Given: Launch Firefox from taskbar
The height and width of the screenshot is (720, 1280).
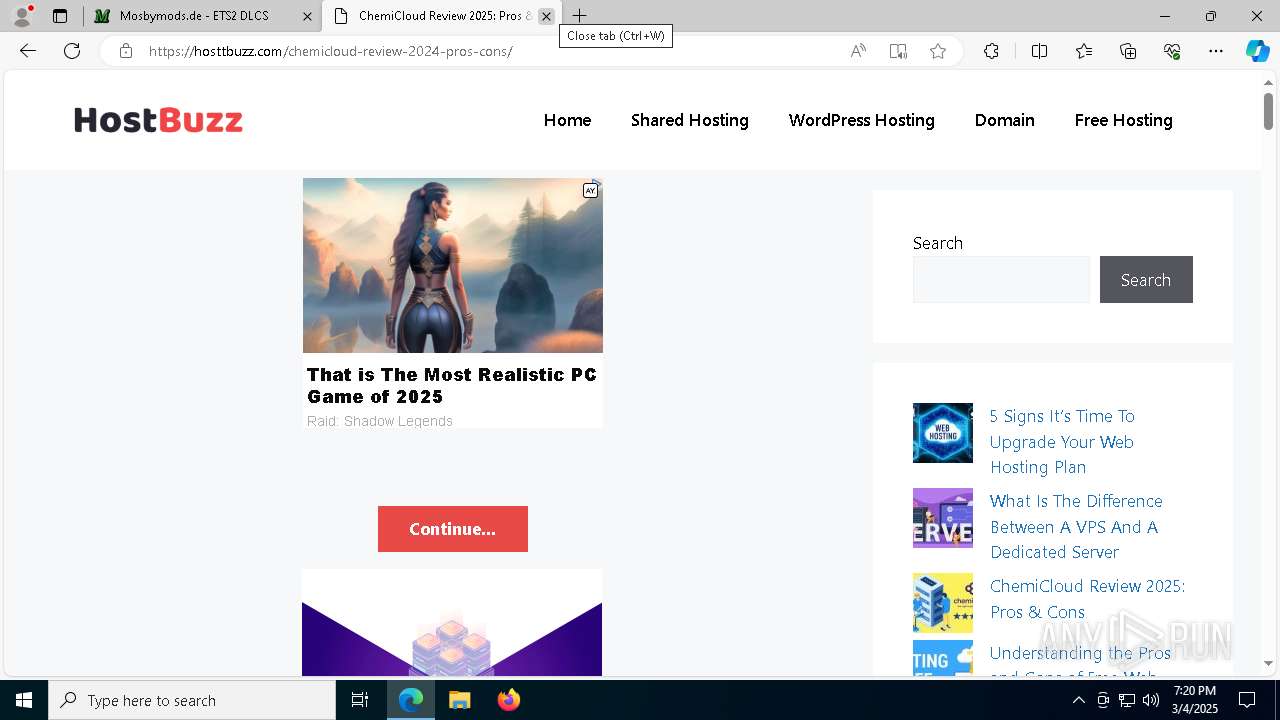Looking at the screenshot, I should [x=509, y=700].
